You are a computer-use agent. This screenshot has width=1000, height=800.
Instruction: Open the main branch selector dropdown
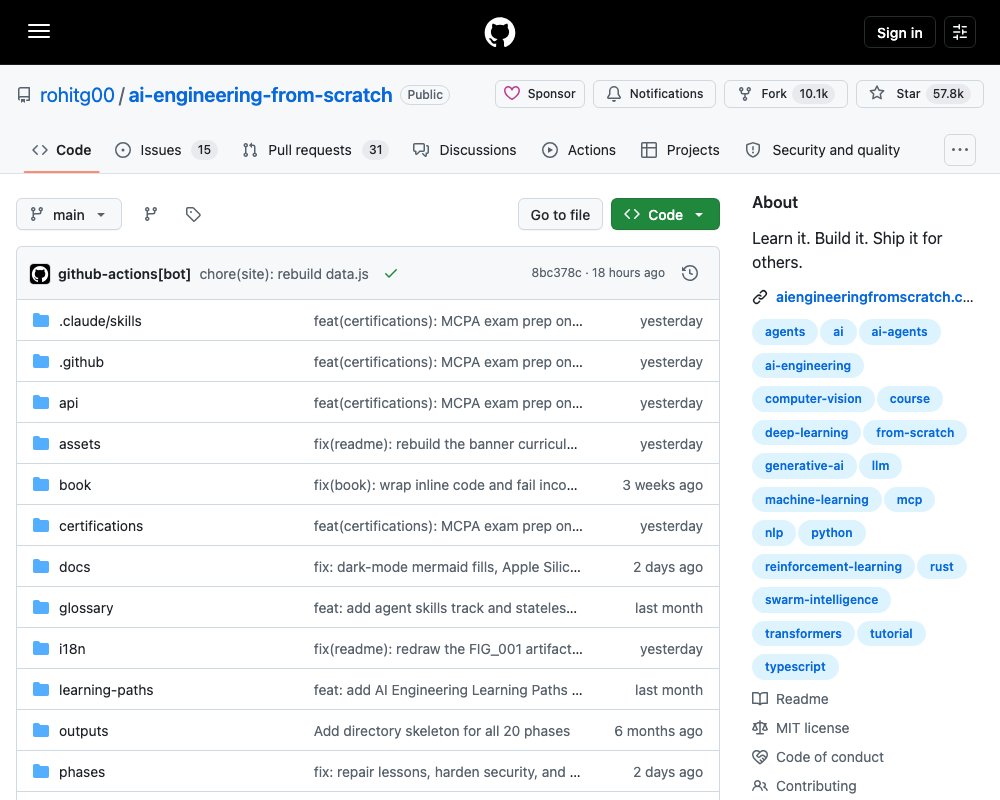click(x=69, y=214)
